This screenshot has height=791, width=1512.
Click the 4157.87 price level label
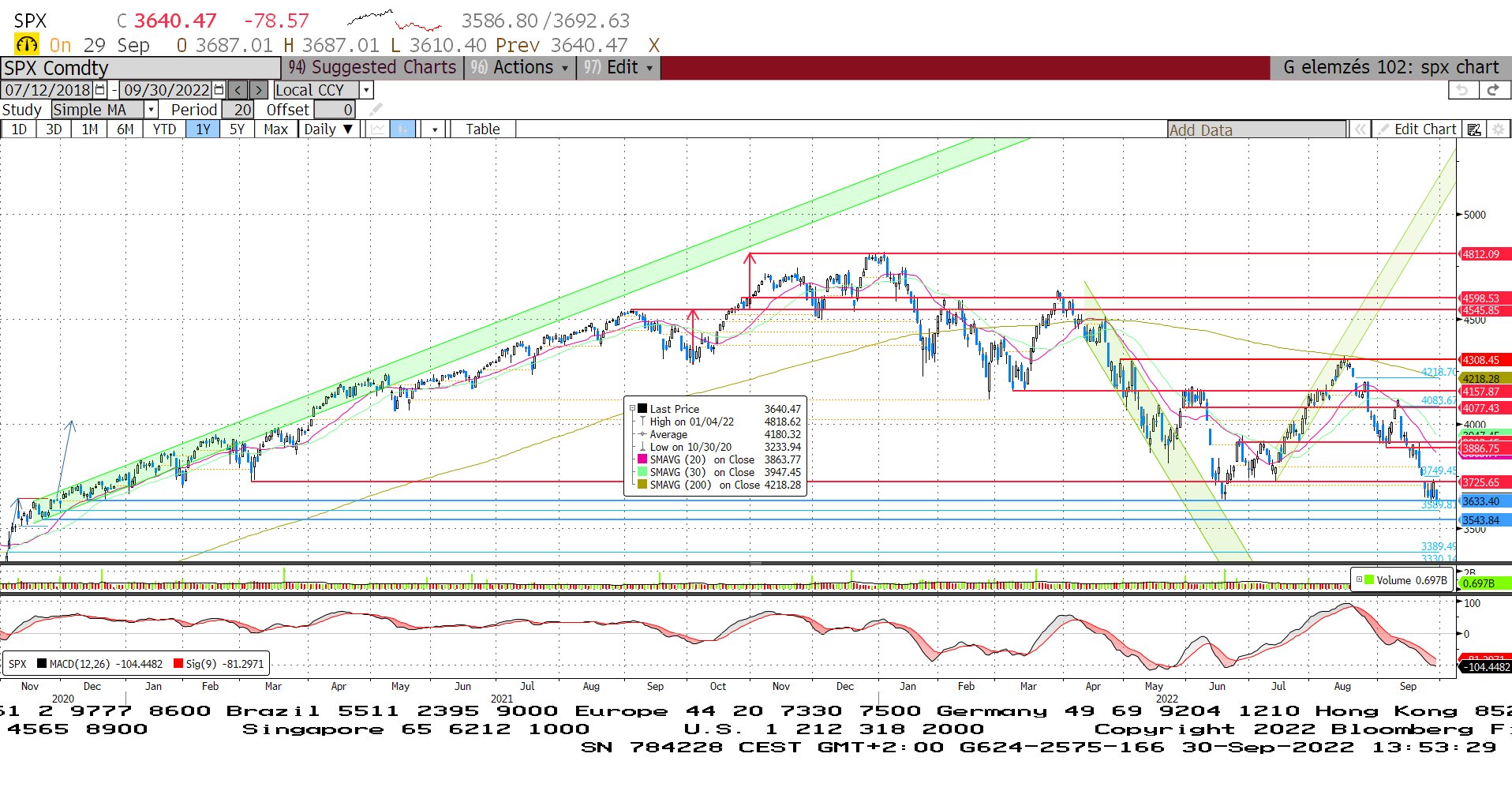[x=1485, y=392]
